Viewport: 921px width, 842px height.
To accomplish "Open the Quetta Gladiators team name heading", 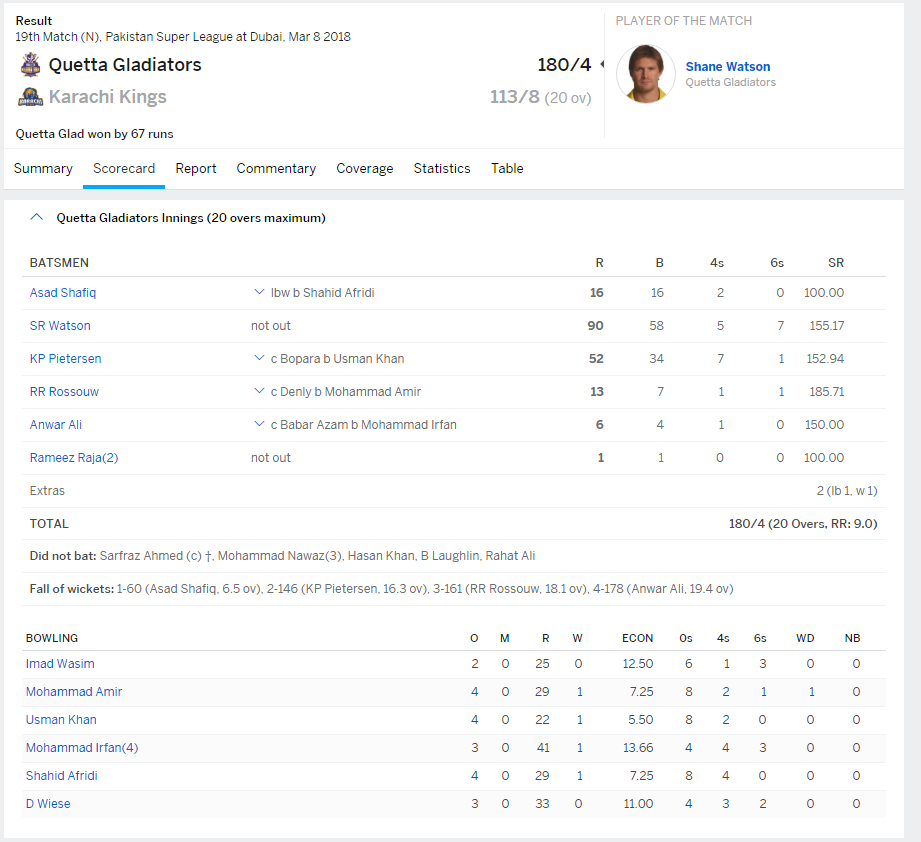I will tap(125, 65).
